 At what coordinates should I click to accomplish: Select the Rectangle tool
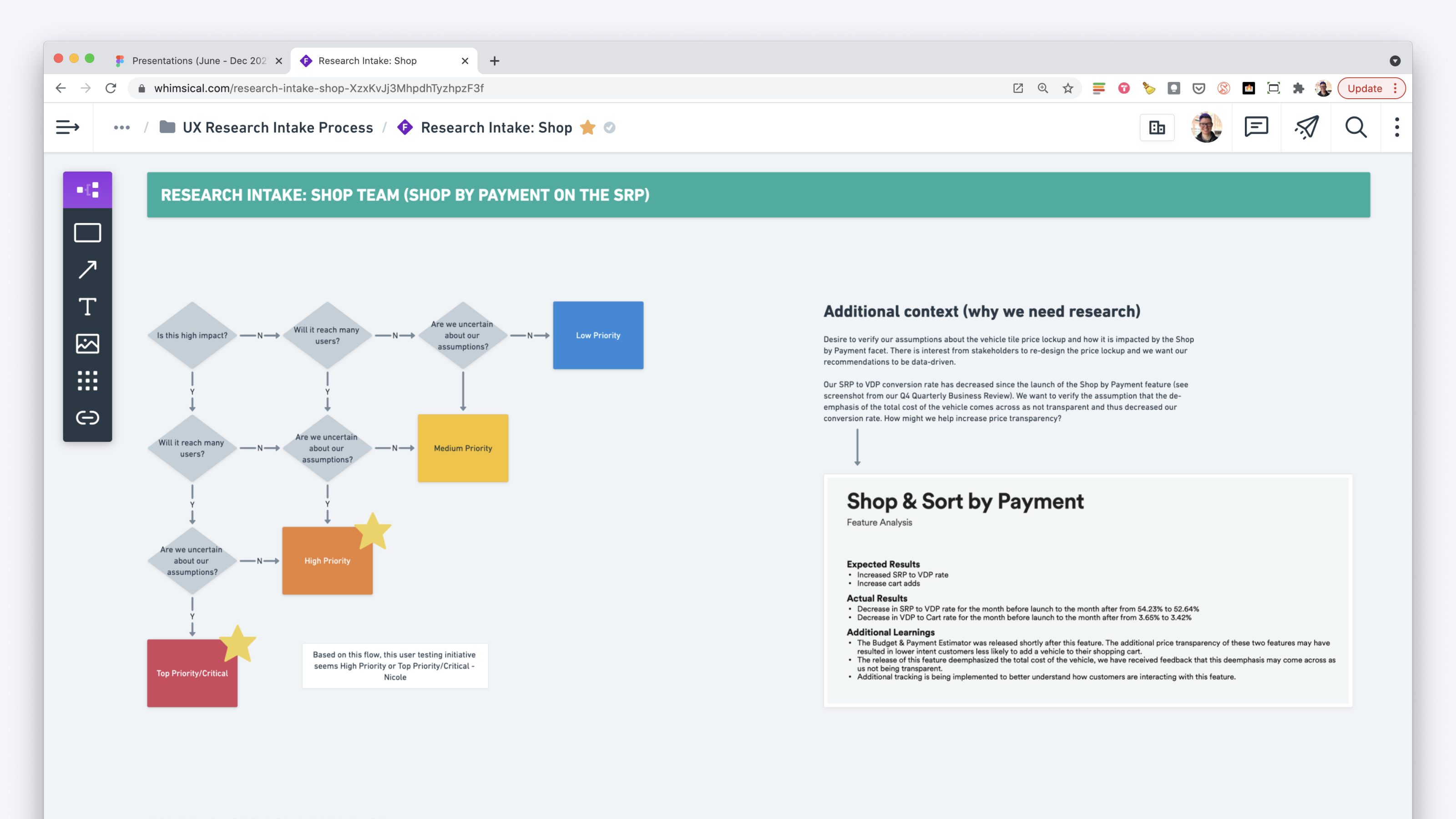88,233
